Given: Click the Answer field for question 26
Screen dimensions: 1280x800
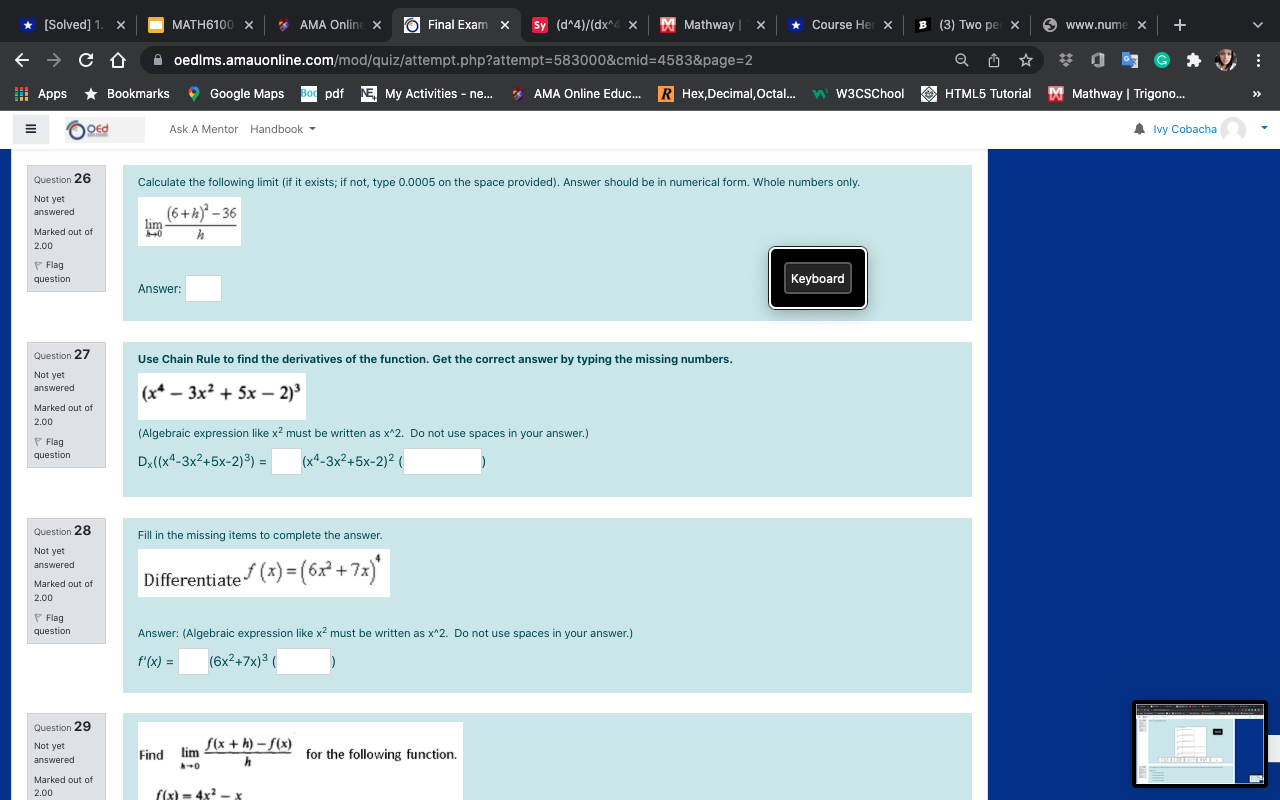Looking at the screenshot, I should [203, 288].
